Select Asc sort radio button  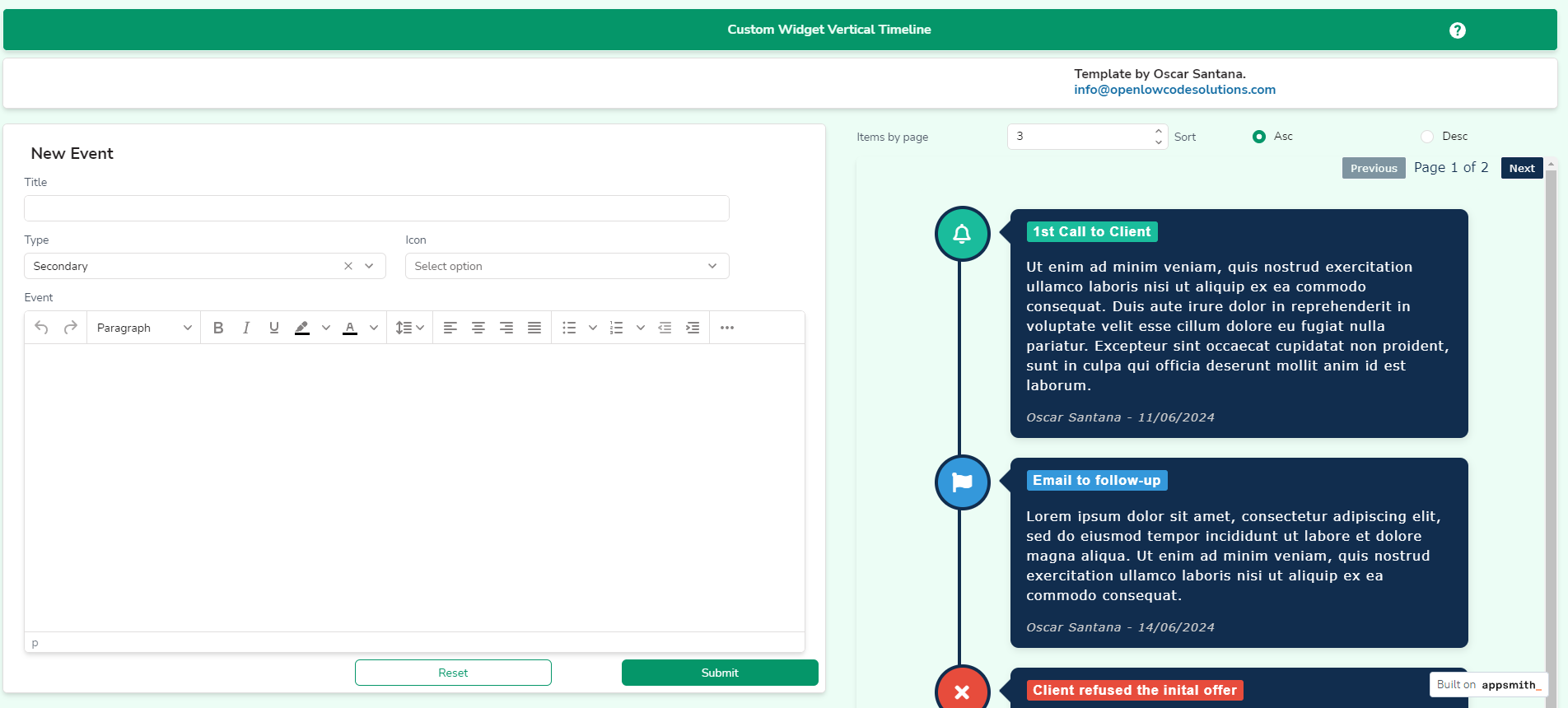point(1259,137)
